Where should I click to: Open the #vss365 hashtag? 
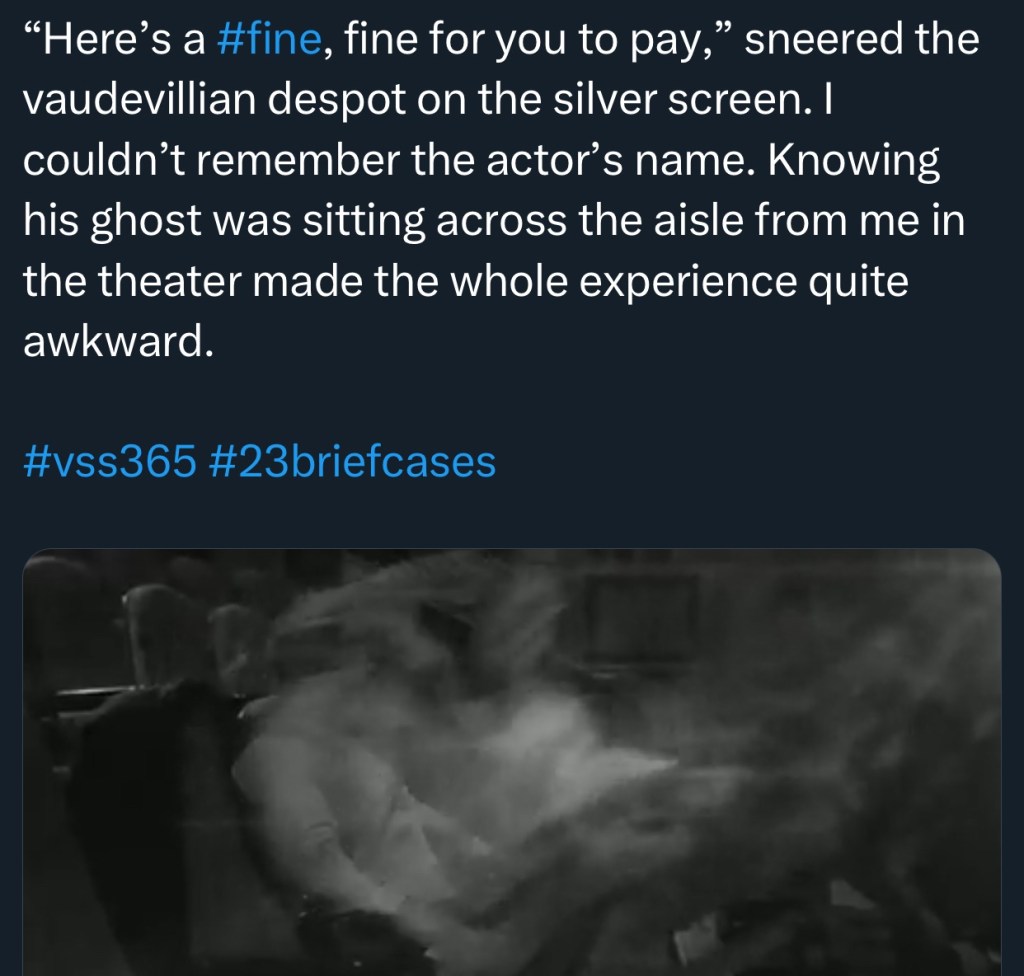click(110, 461)
